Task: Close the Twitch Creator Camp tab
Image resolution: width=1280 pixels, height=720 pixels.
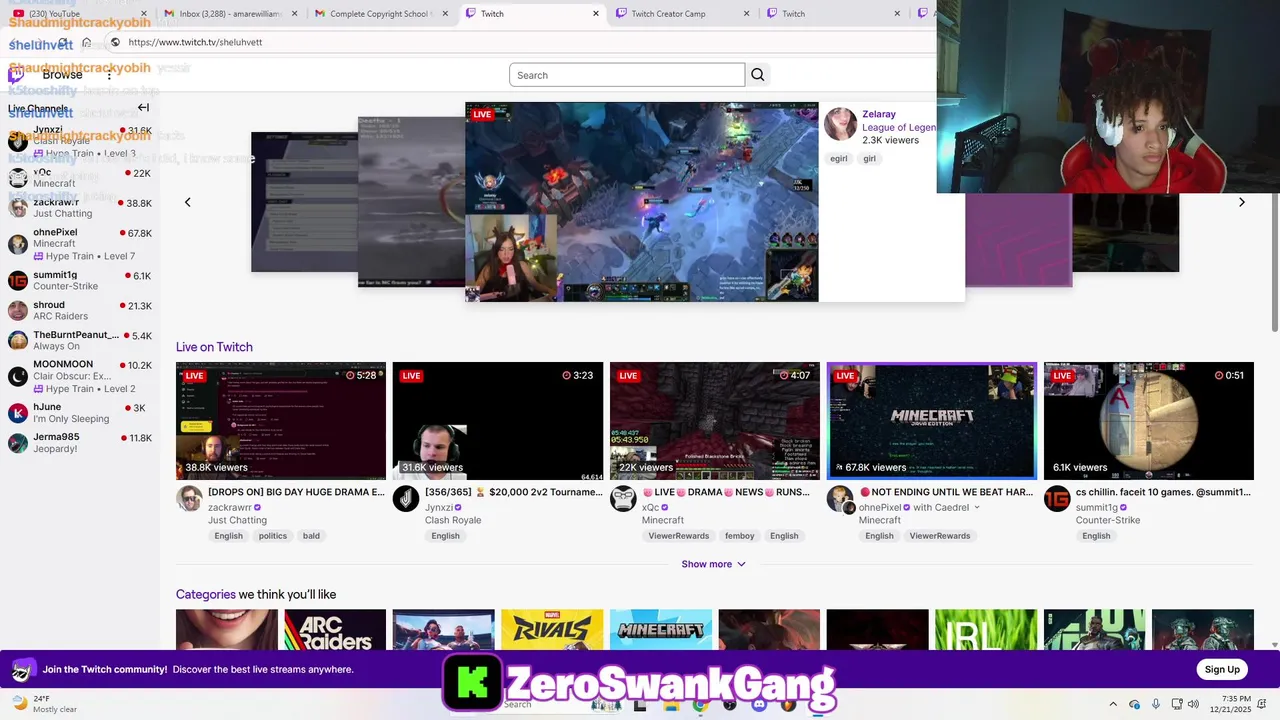Action: [746, 14]
